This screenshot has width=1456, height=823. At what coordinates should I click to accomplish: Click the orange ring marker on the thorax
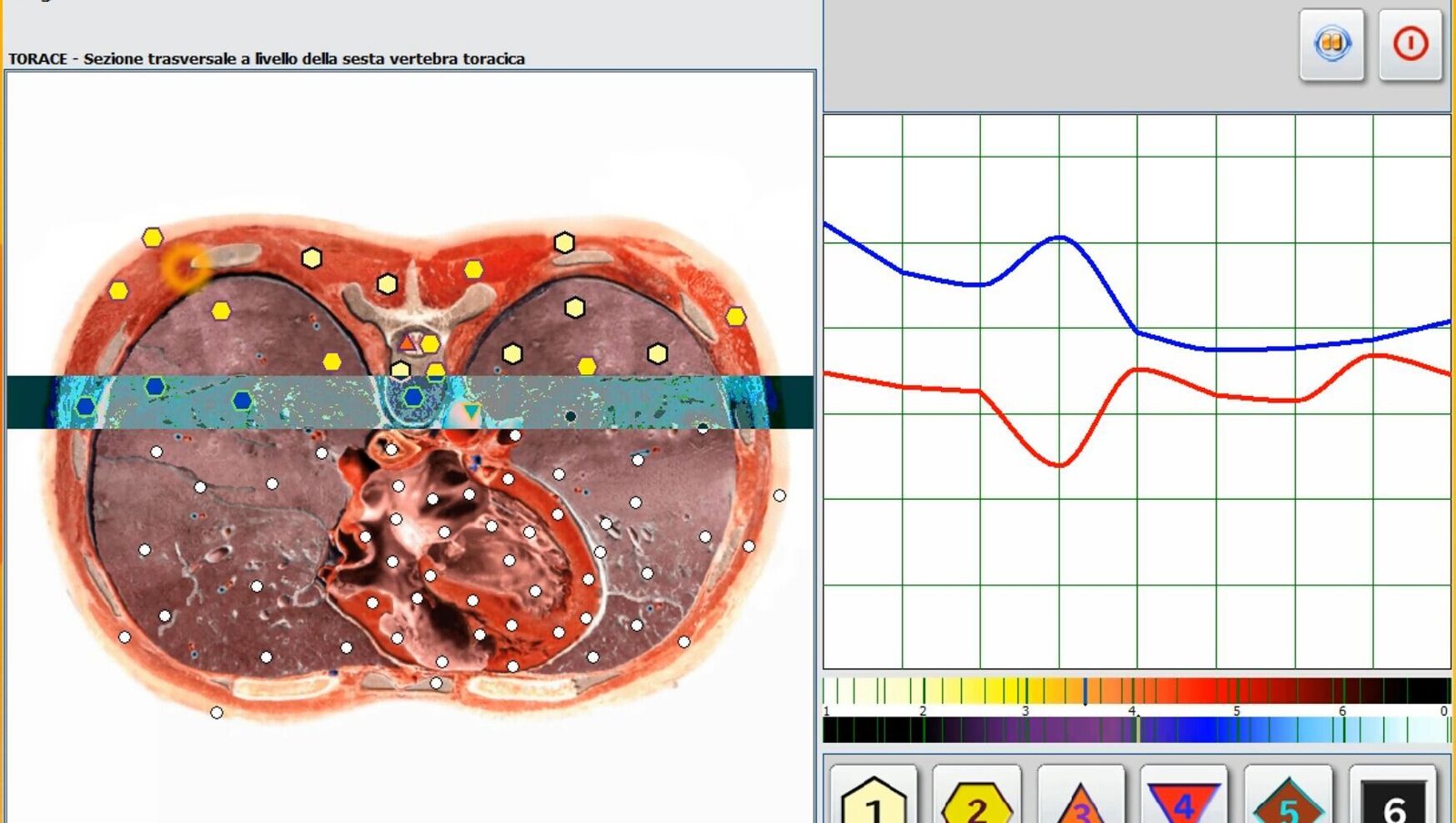pyautogui.click(x=185, y=268)
